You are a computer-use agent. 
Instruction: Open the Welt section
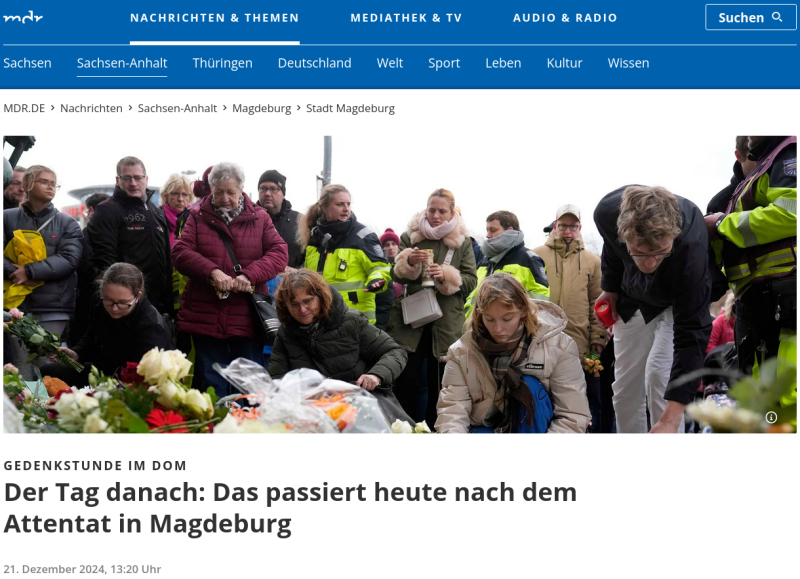pos(390,63)
